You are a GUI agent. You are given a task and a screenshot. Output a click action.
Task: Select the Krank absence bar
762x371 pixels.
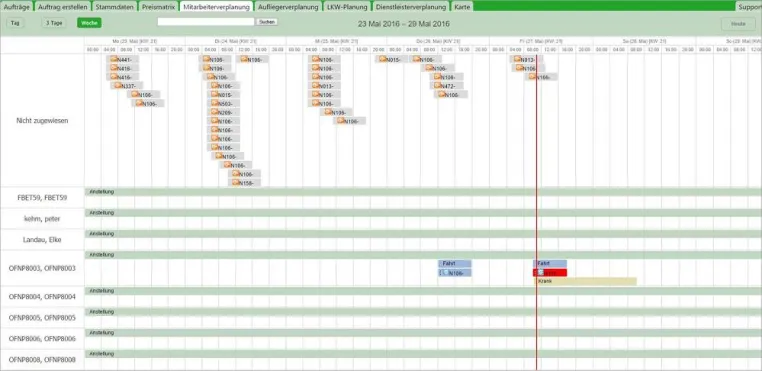(586, 281)
